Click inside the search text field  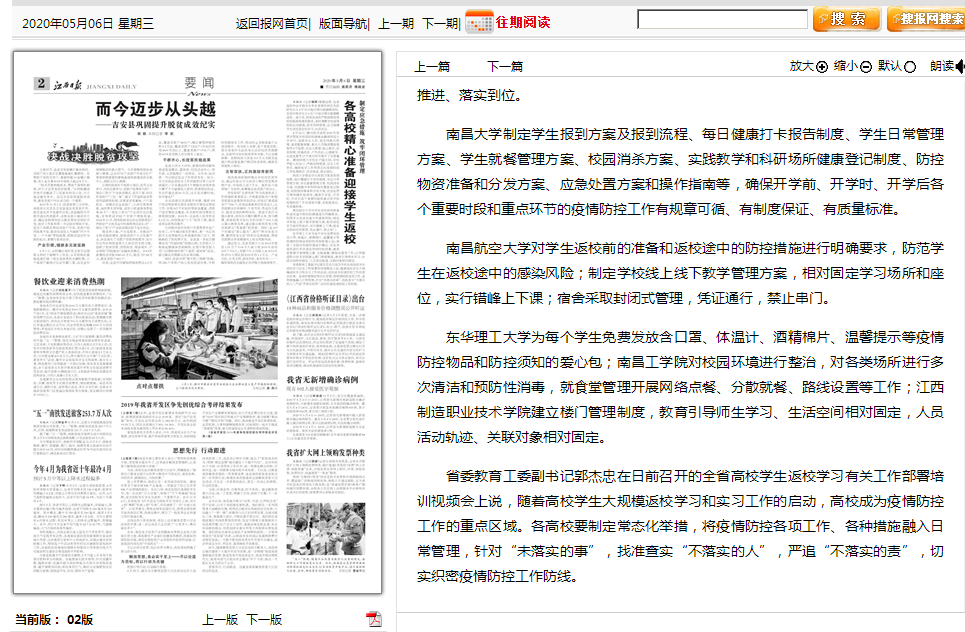pyautogui.click(x=722, y=20)
